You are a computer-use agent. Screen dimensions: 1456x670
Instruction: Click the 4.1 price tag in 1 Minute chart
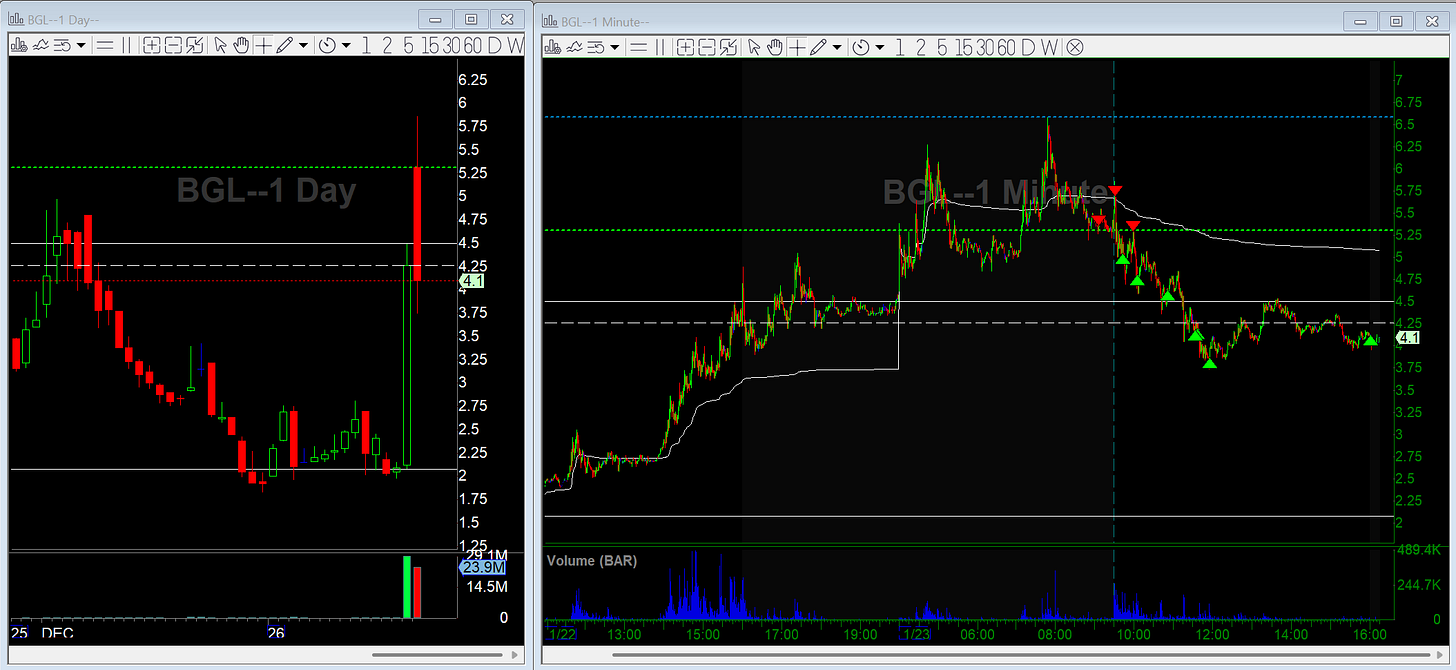click(1408, 339)
